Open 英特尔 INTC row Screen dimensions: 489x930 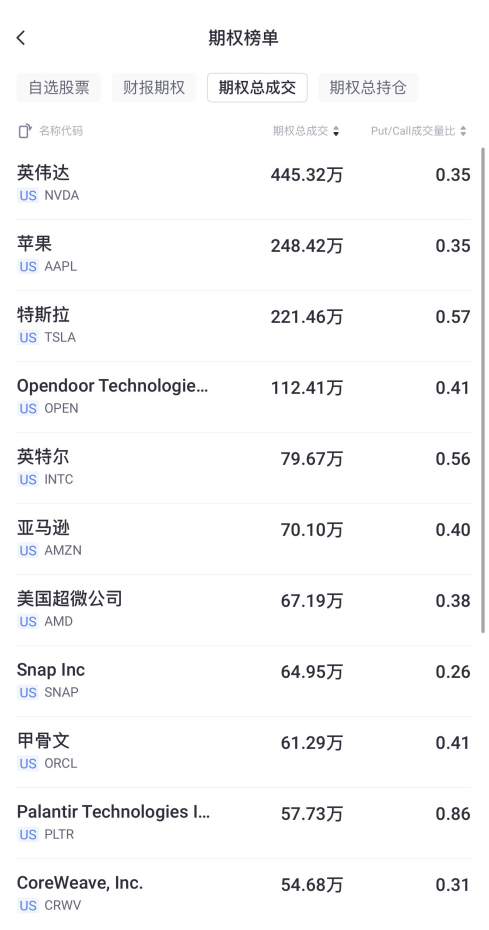(x=244, y=468)
